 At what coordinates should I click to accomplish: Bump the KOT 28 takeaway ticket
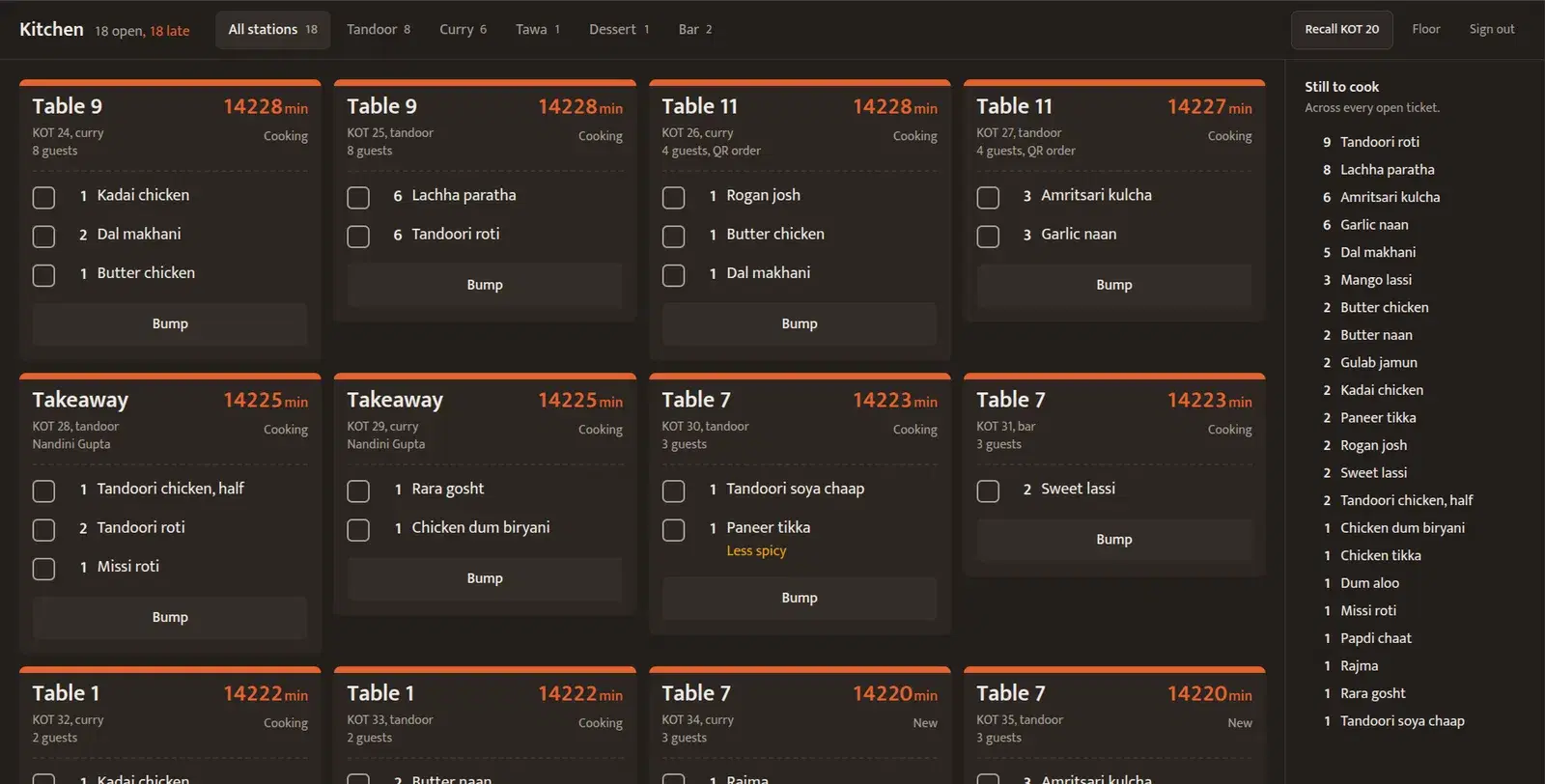(x=170, y=618)
